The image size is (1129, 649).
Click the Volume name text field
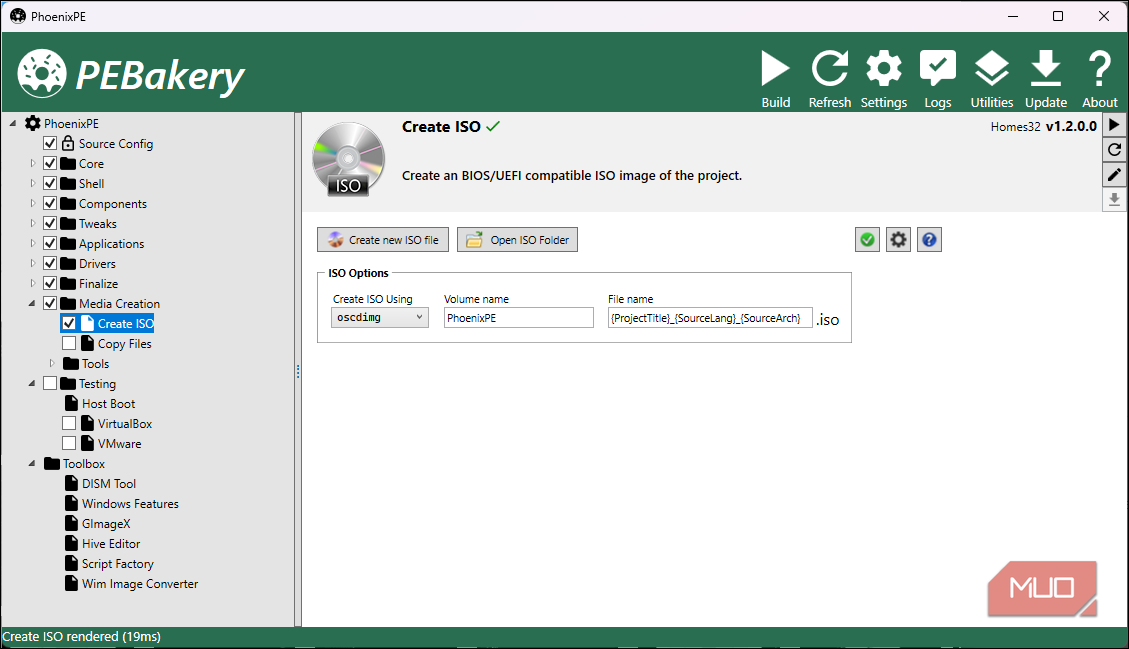pyautogui.click(x=518, y=318)
